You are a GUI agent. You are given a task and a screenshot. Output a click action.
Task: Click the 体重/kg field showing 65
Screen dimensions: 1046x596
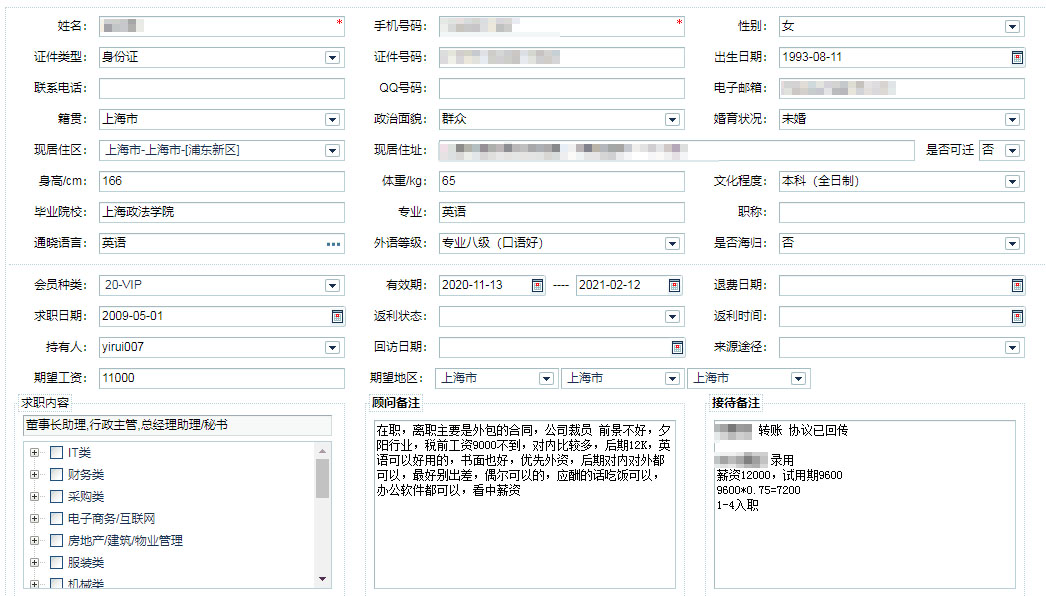[x=562, y=181]
